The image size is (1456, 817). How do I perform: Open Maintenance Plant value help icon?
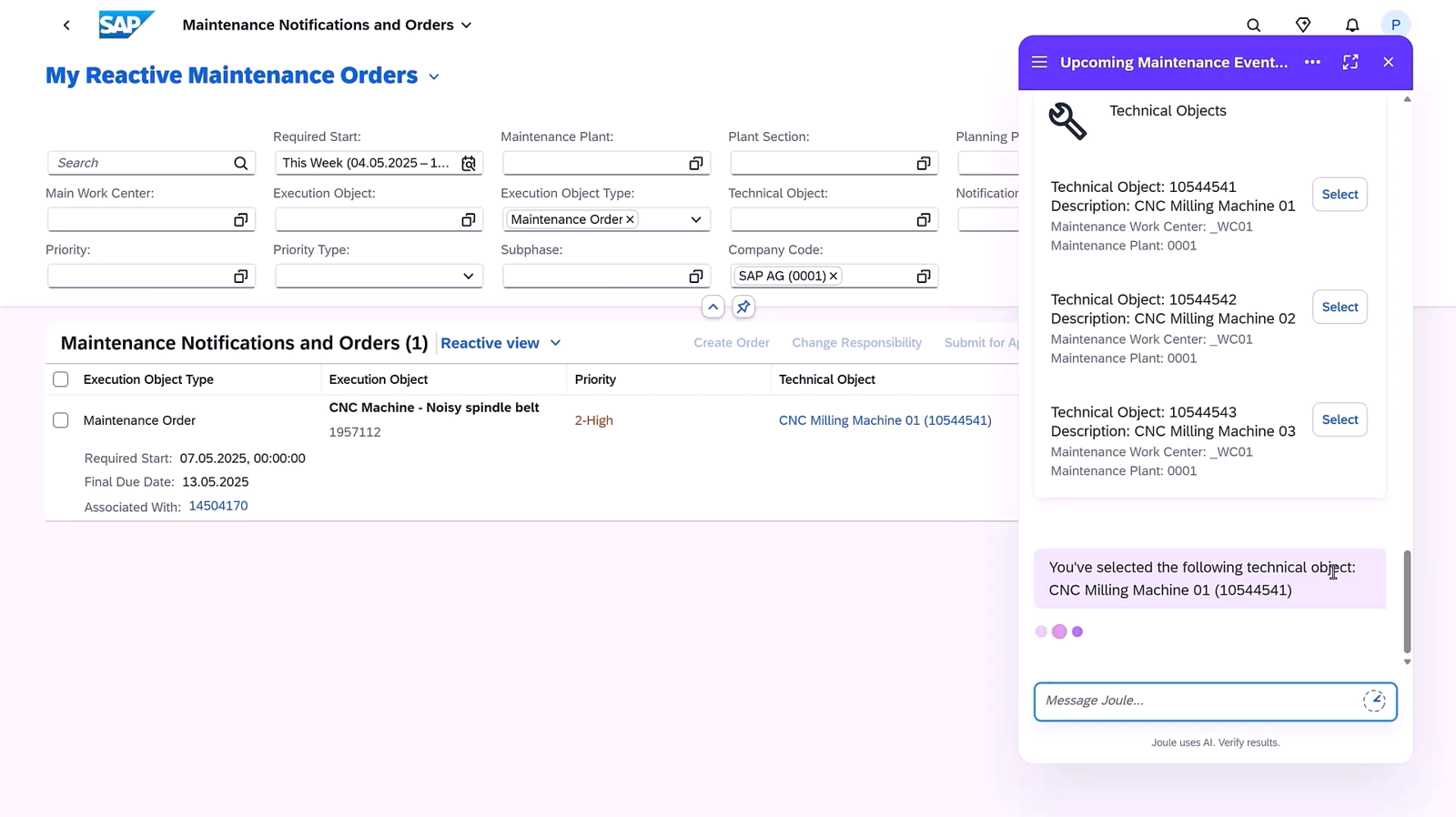pyautogui.click(x=696, y=163)
